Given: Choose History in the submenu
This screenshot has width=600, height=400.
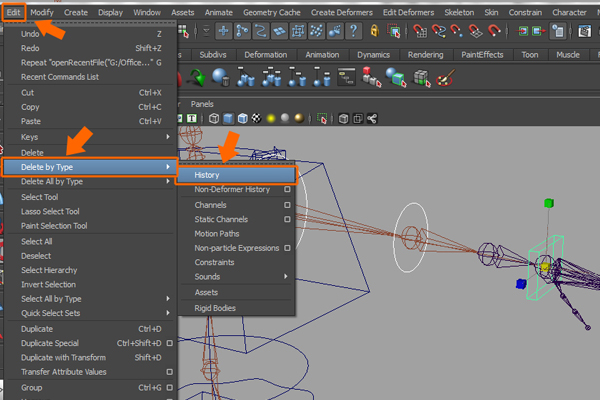Looking at the screenshot, I should pyautogui.click(x=236, y=175).
